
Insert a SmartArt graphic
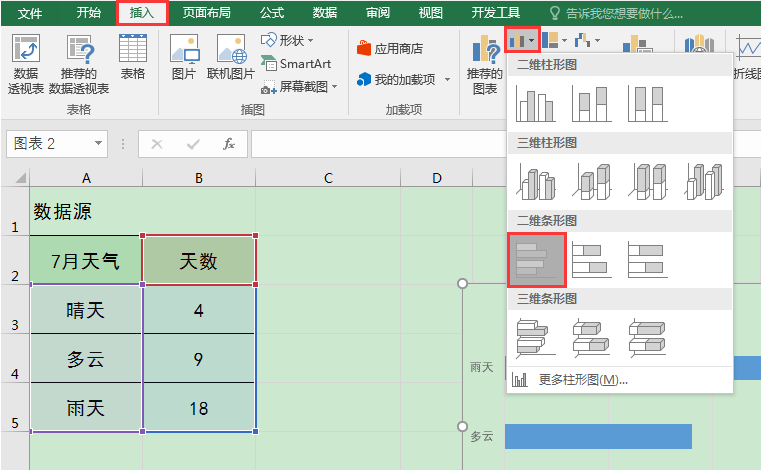coord(296,64)
